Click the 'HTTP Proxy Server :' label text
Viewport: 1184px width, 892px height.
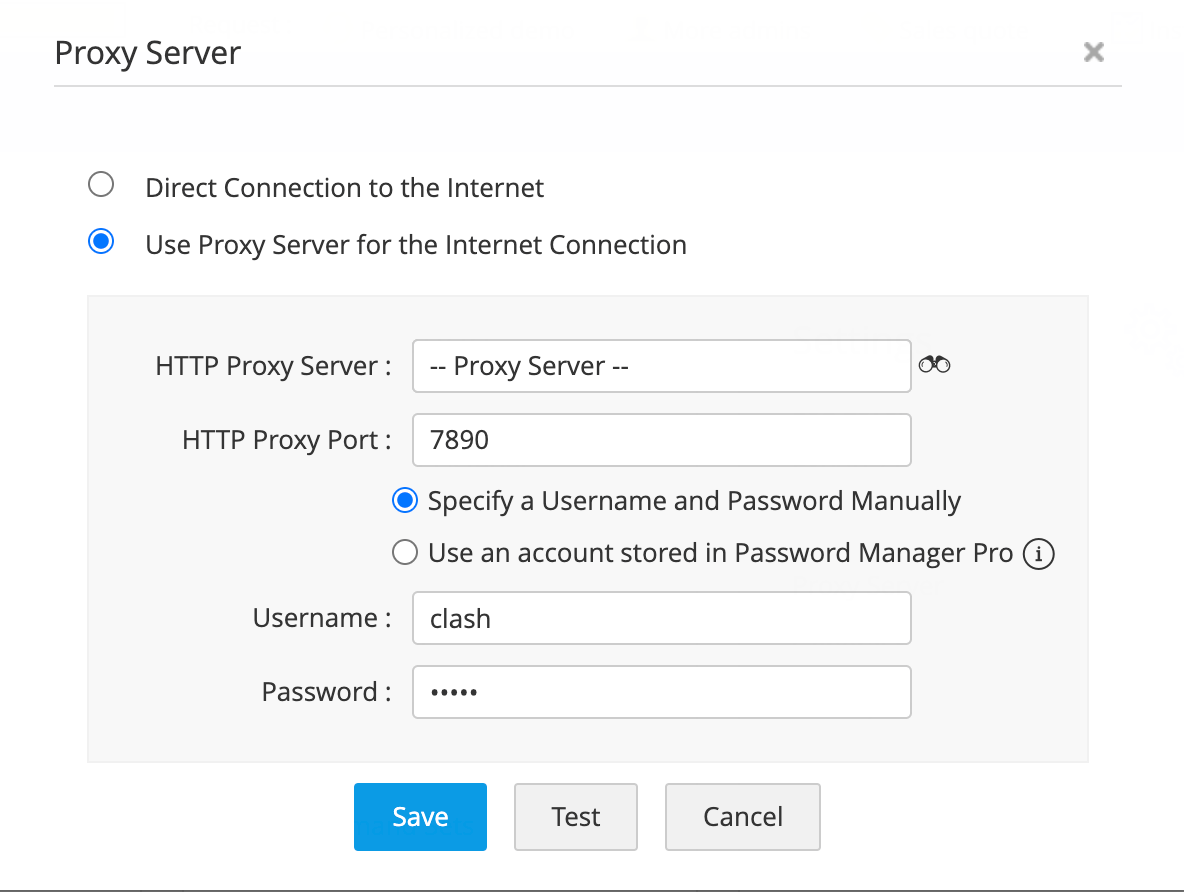273,366
